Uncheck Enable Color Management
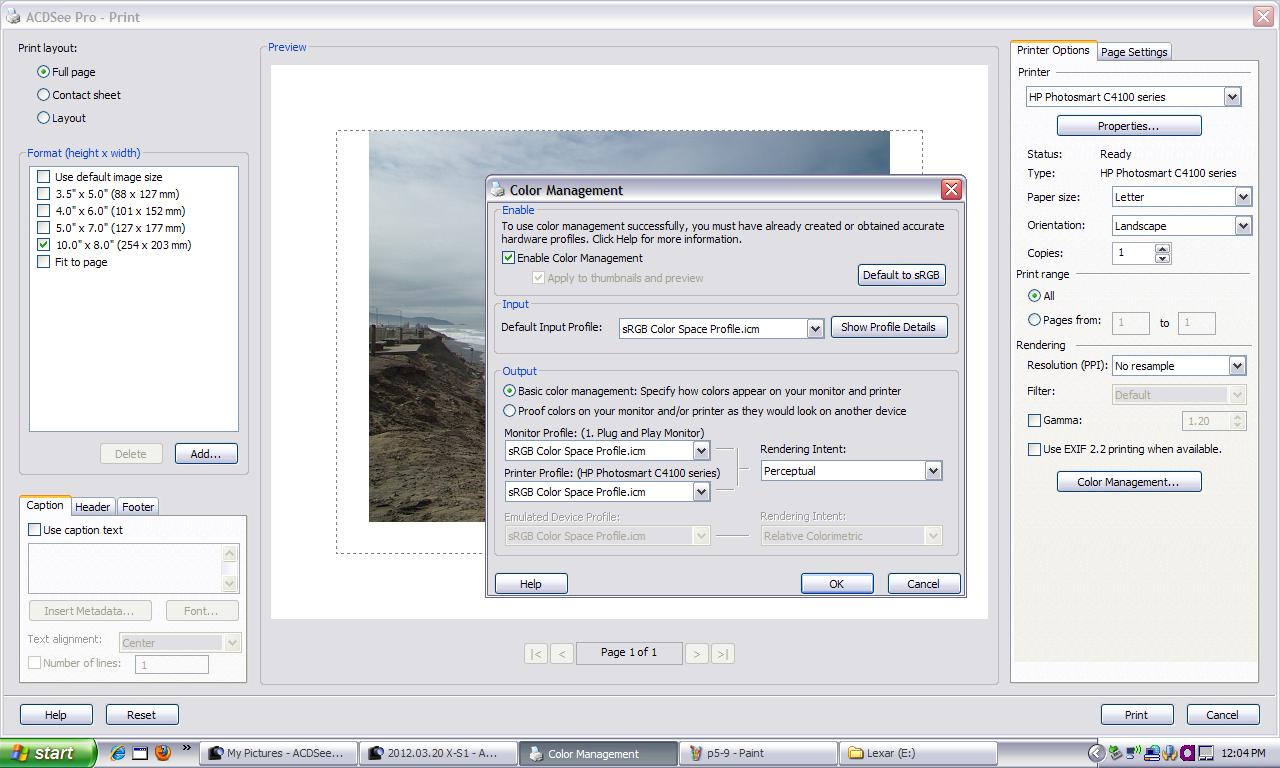Viewport: 1280px width, 768px height. 509,258
